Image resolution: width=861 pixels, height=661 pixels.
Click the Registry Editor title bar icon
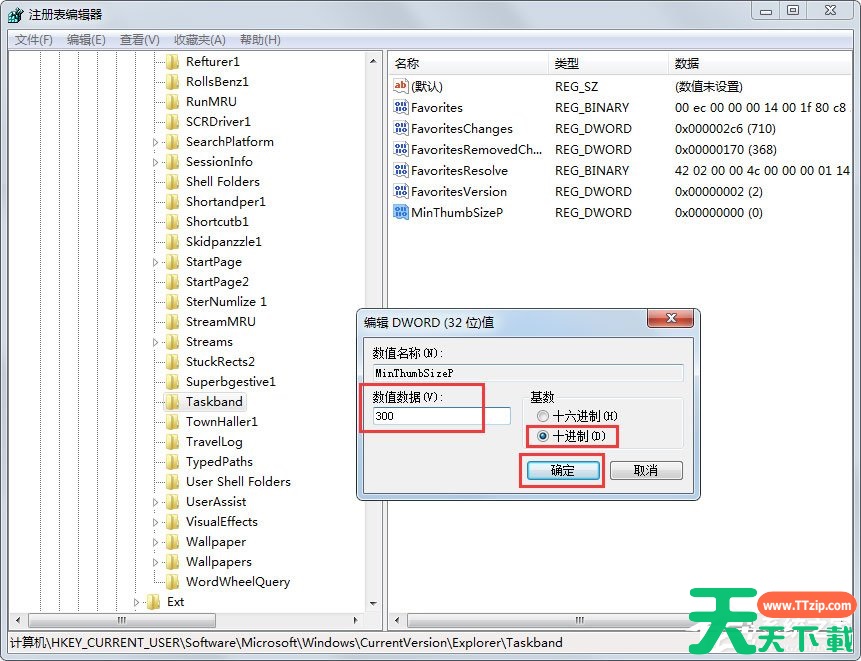click(15, 14)
